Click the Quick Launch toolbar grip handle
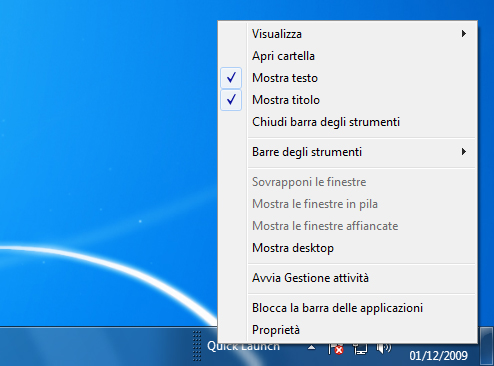Viewport: 494px width, 366px height. tap(197, 346)
